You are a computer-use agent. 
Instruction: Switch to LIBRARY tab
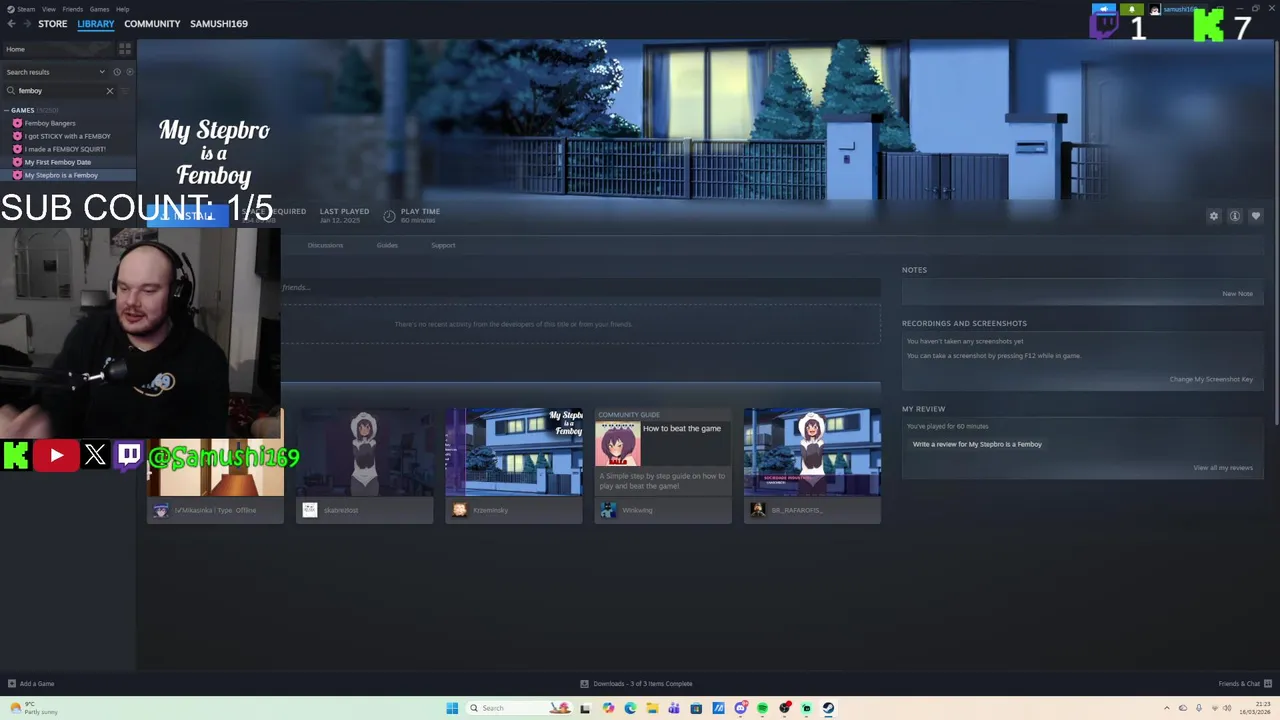coord(96,24)
